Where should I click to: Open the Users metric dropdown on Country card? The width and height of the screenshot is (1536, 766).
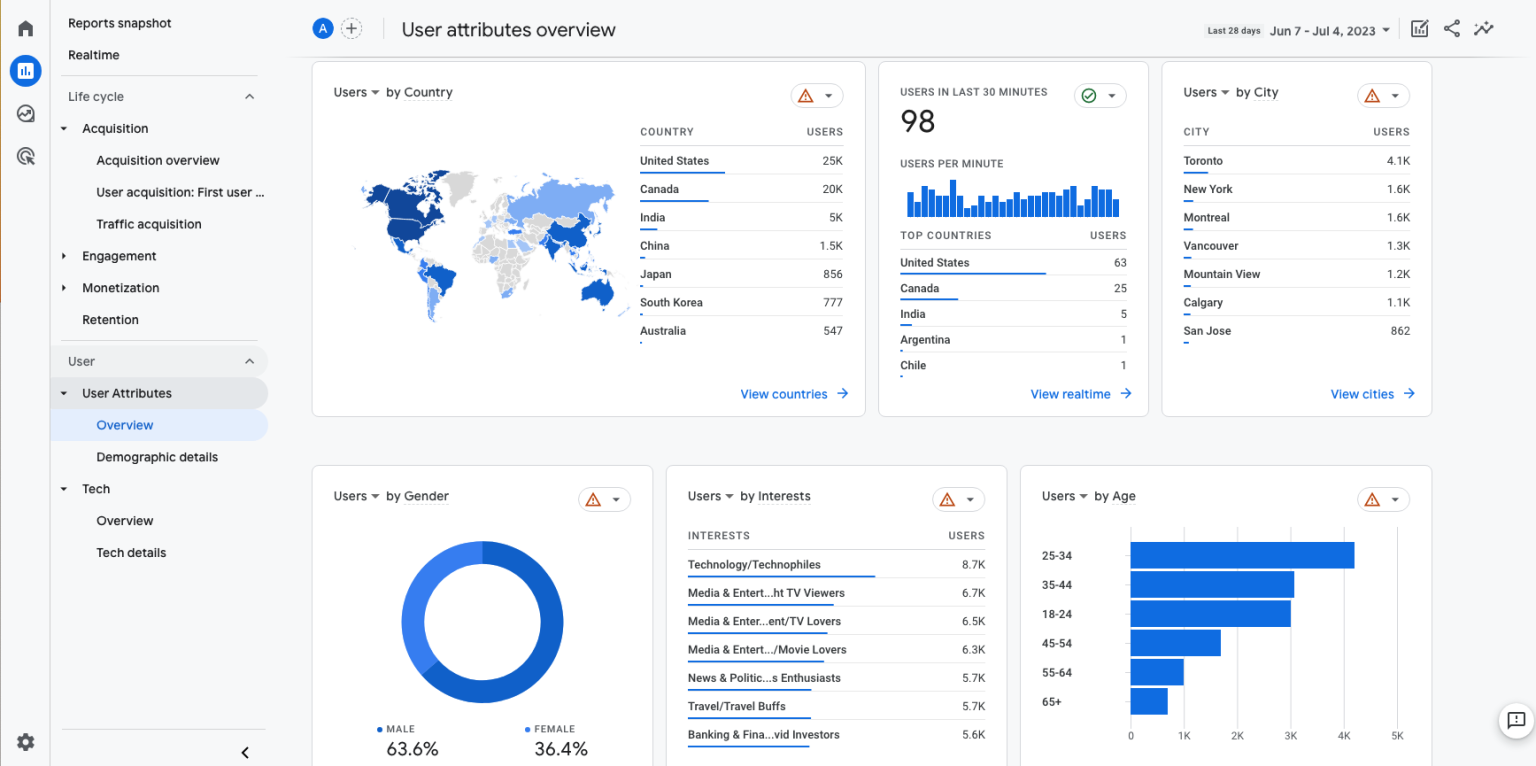[356, 91]
